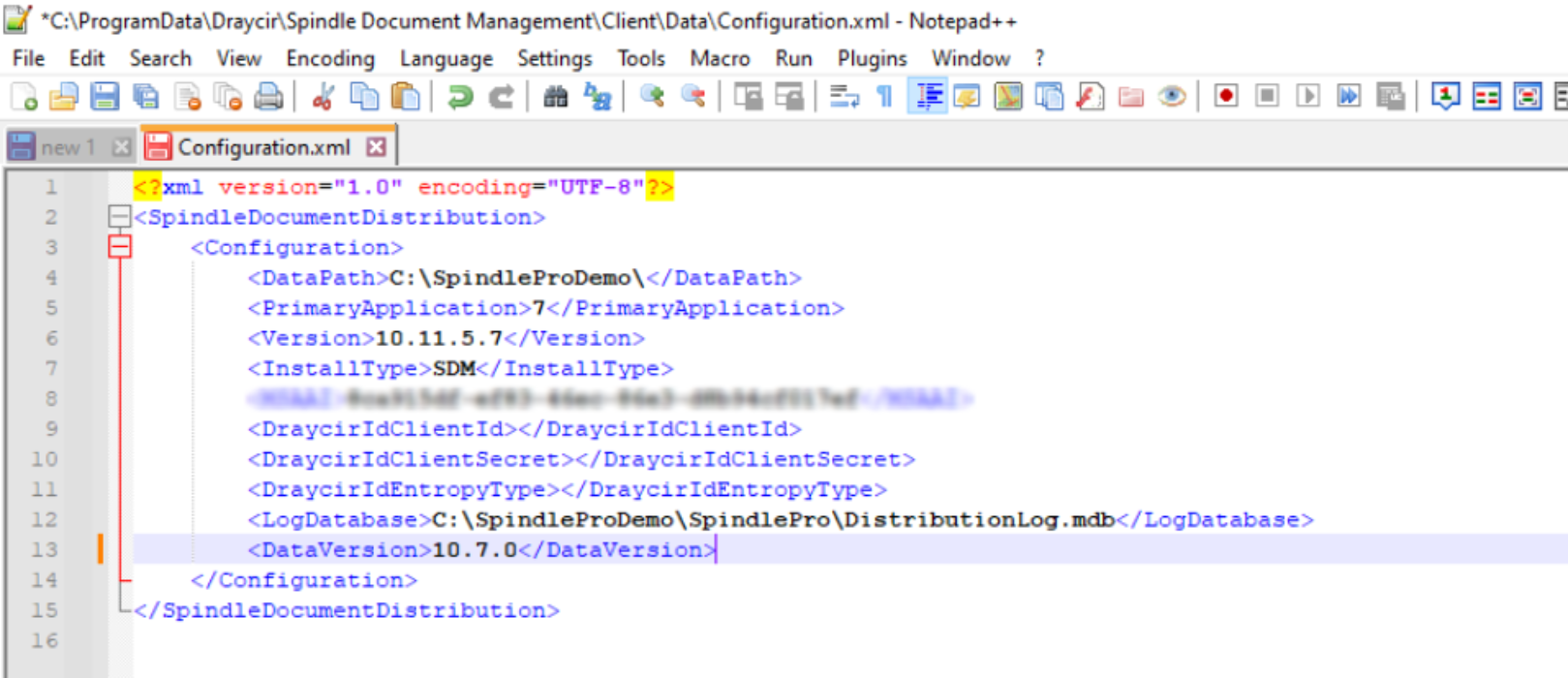This screenshot has height=678, width=1568.
Task: Open the Encoding menu
Action: coord(330,58)
